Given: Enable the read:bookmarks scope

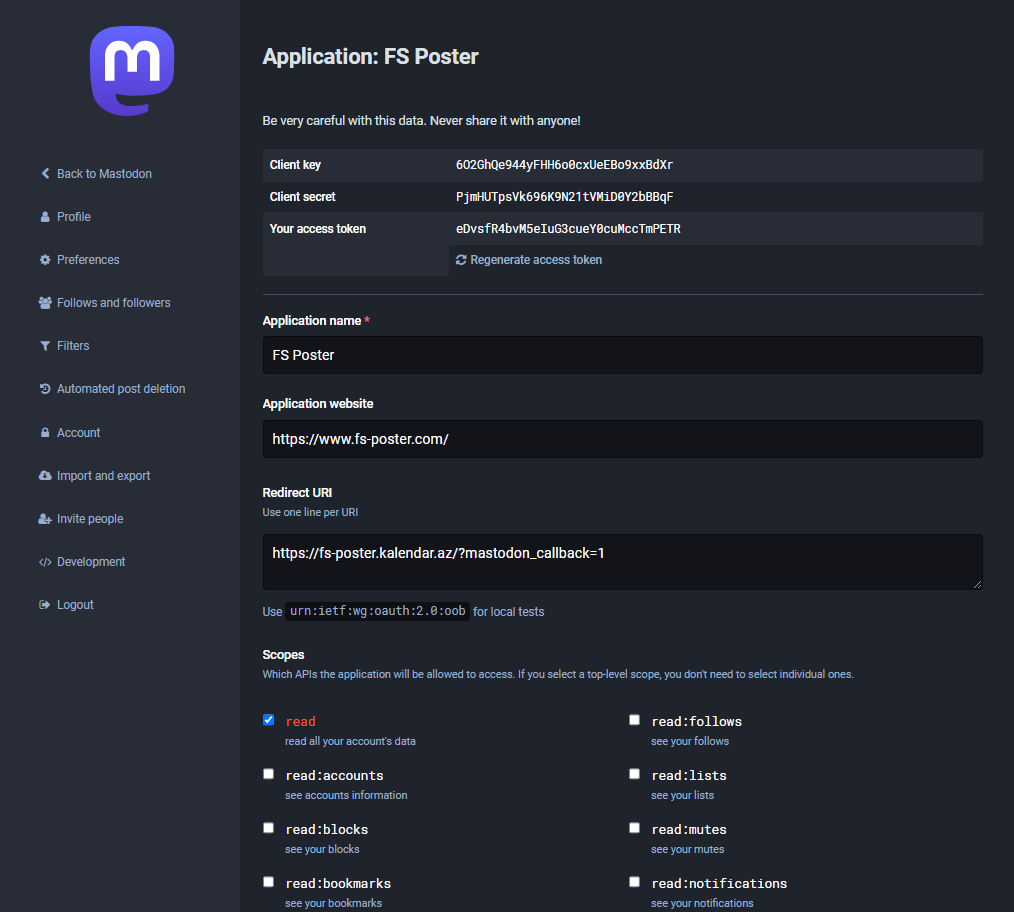Looking at the screenshot, I should [x=268, y=882].
